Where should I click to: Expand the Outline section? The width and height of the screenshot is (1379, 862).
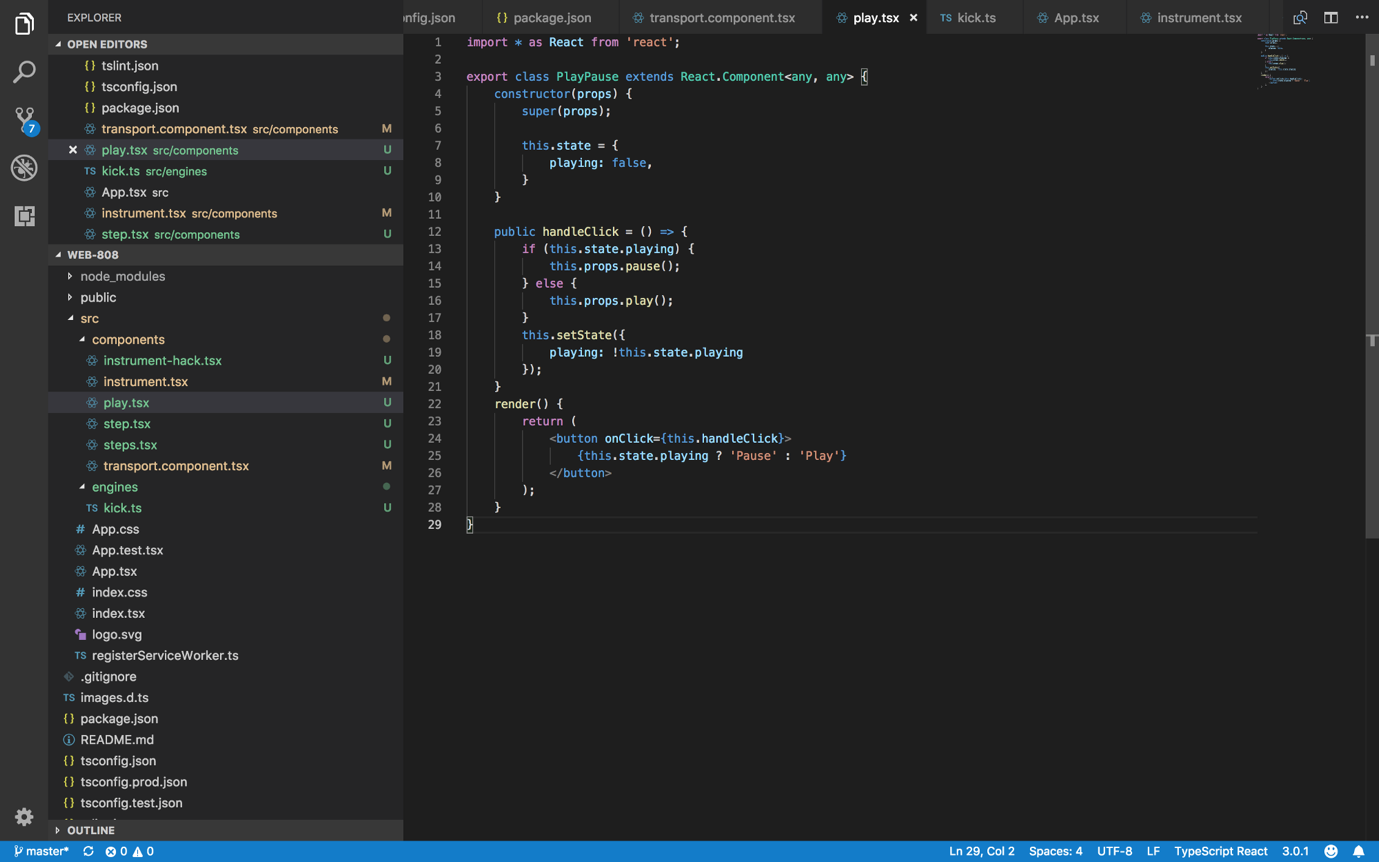click(90, 830)
